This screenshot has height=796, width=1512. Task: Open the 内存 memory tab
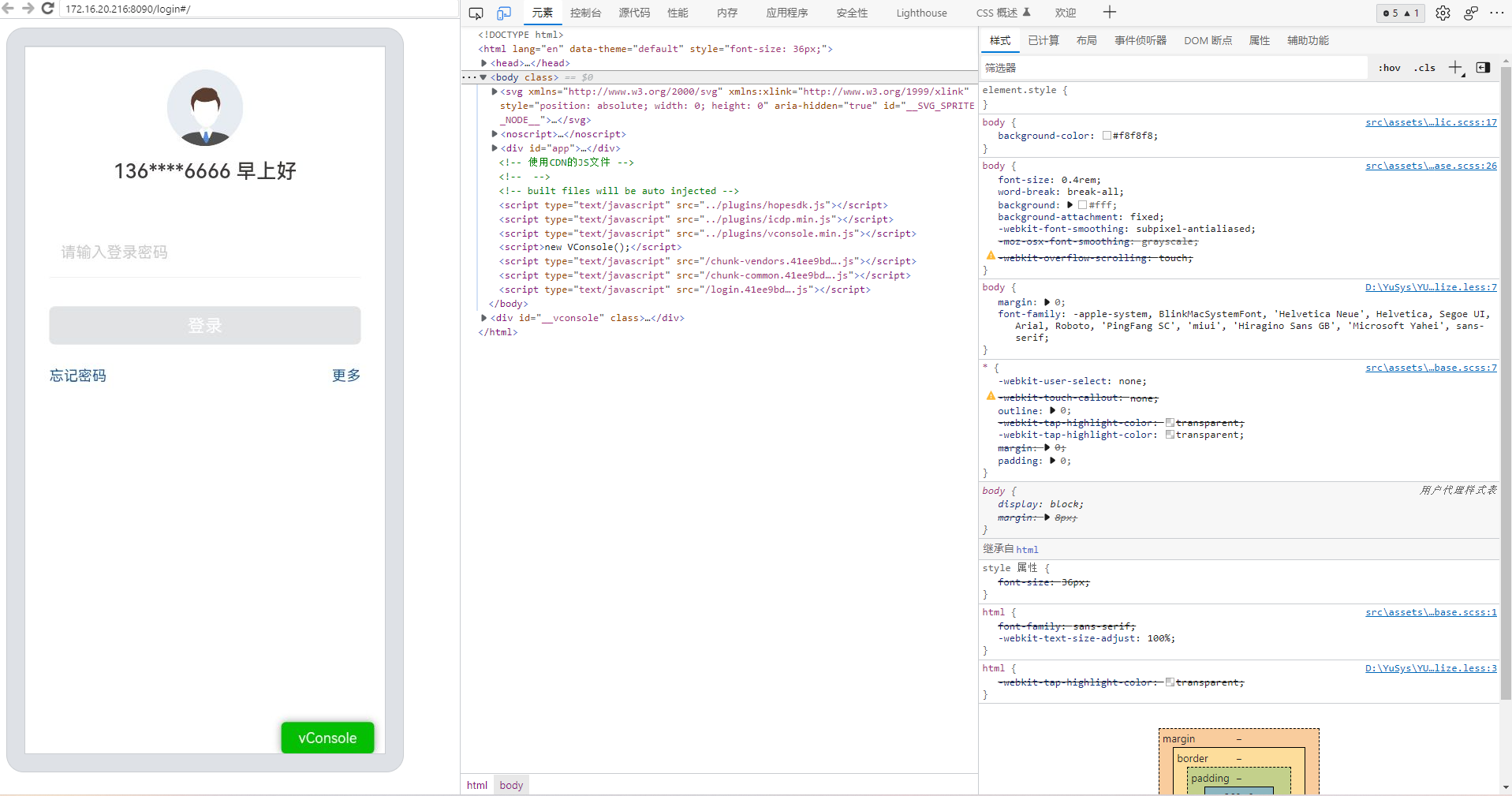click(x=727, y=13)
